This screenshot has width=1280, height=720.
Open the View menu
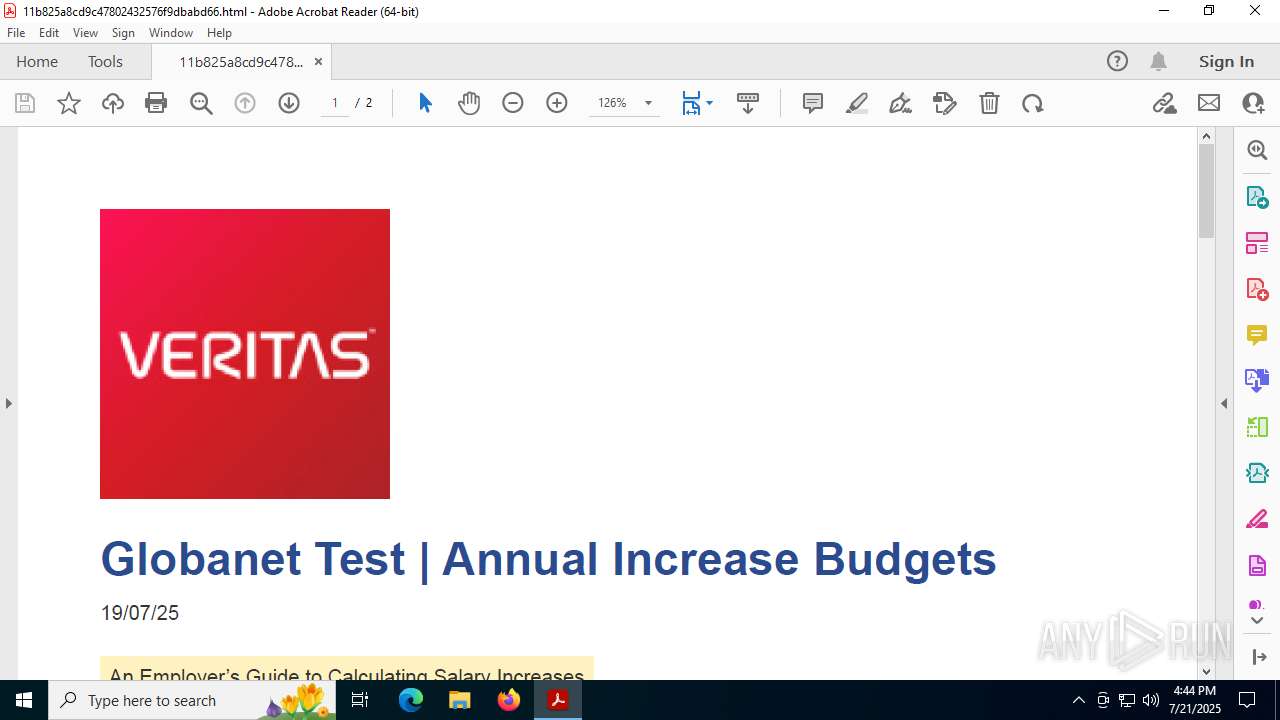click(x=86, y=33)
